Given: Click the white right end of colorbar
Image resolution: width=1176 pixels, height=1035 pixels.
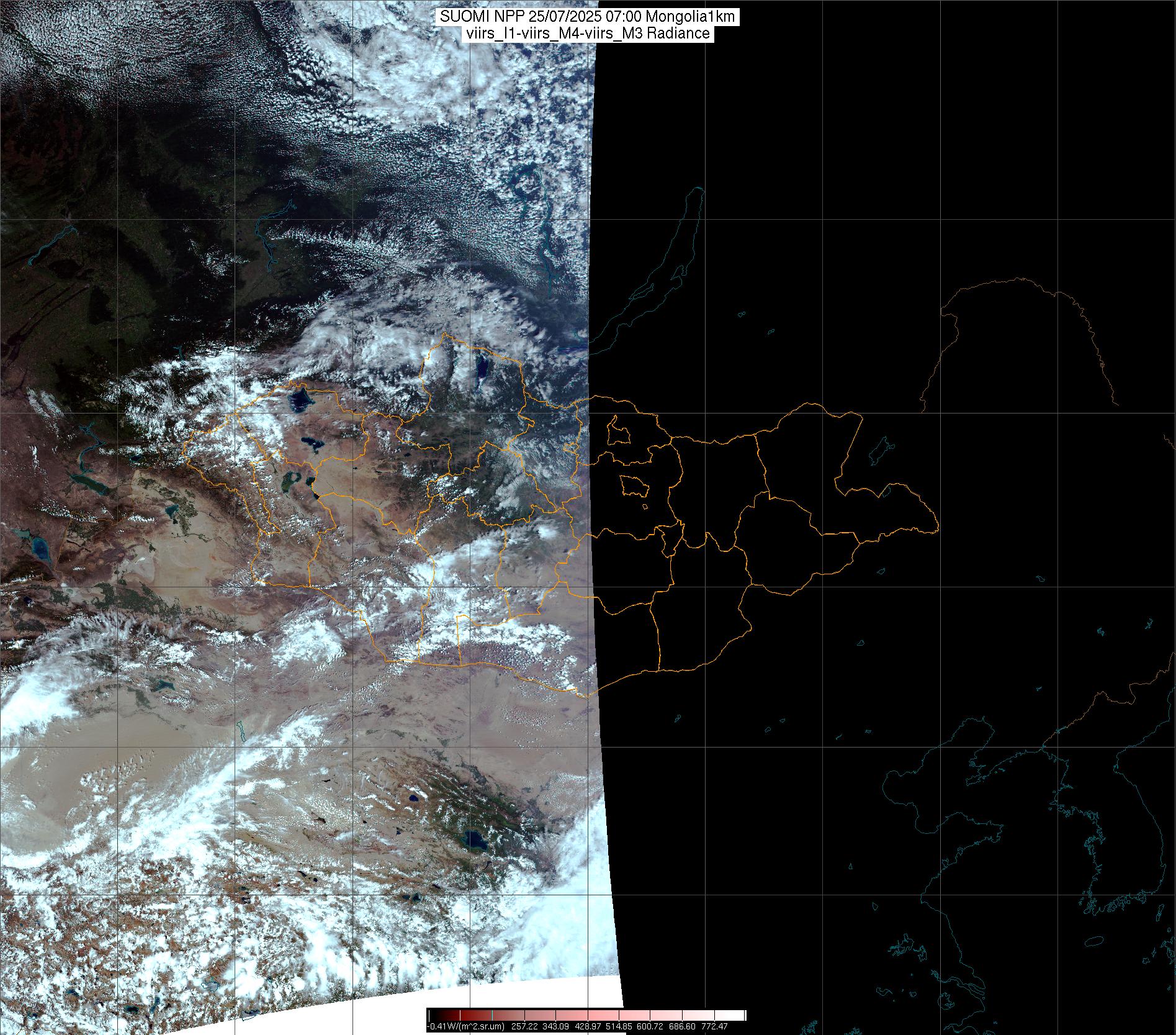Looking at the screenshot, I should (x=738, y=1015).
